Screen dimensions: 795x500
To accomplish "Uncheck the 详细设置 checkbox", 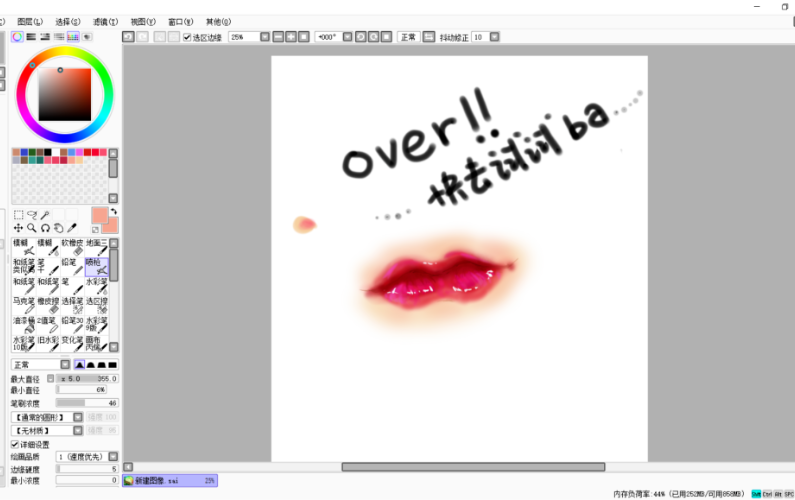I will point(15,444).
